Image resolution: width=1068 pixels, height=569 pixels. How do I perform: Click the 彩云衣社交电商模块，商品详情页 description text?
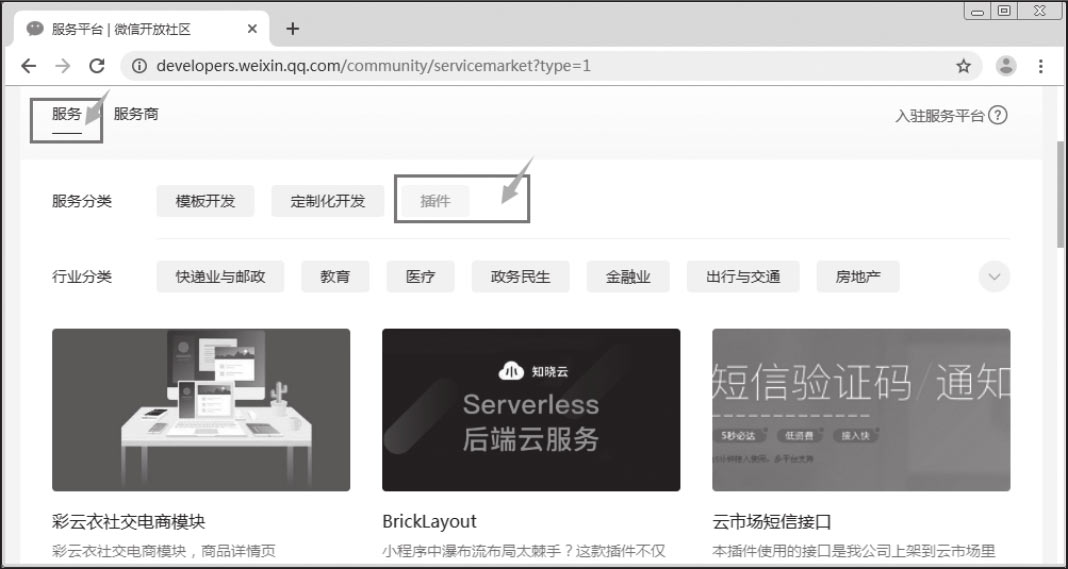pyautogui.click(x=163, y=551)
